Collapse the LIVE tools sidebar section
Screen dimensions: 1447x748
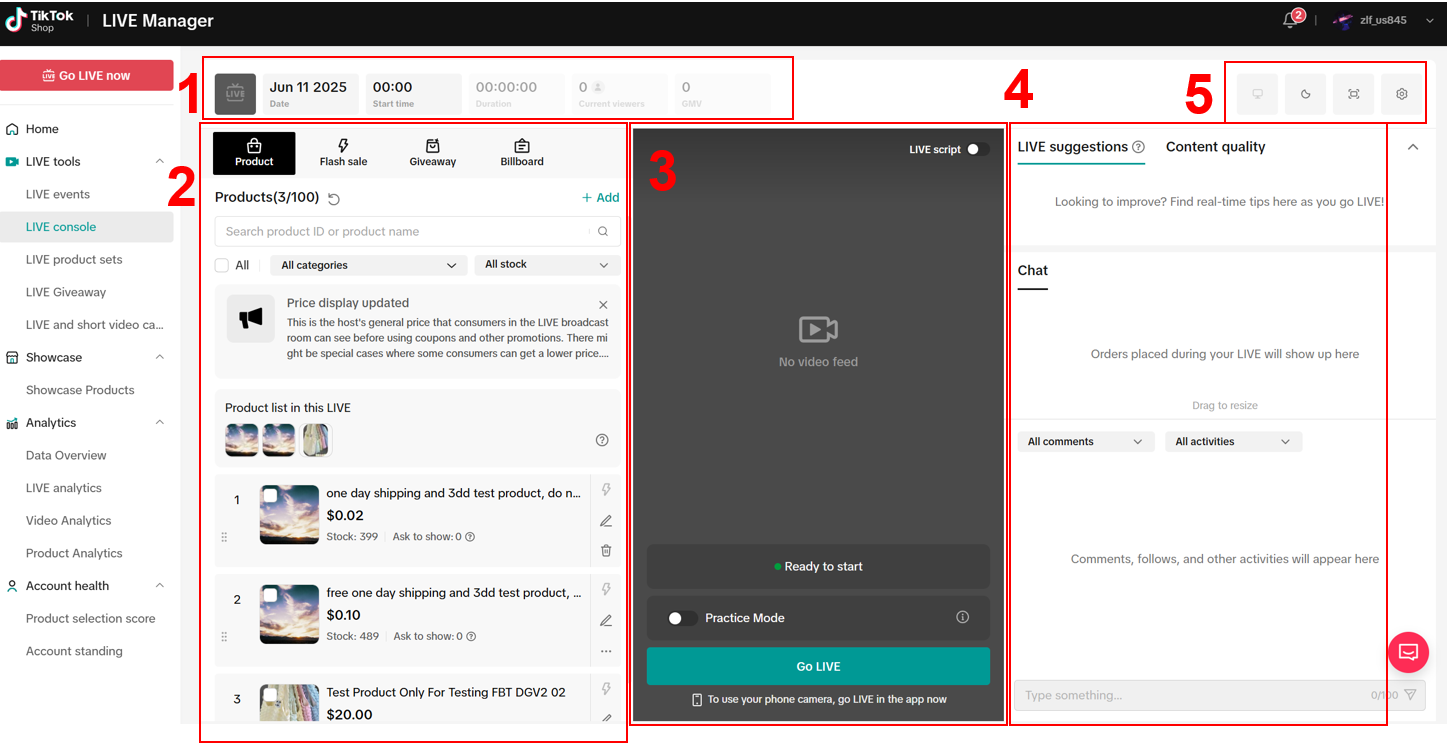(x=160, y=162)
